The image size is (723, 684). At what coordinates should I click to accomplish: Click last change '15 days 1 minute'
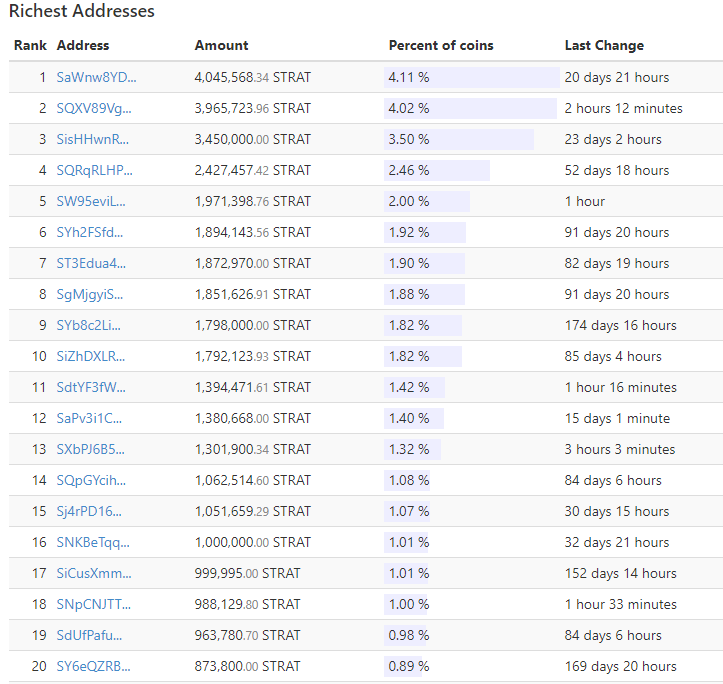pyautogui.click(x=617, y=418)
